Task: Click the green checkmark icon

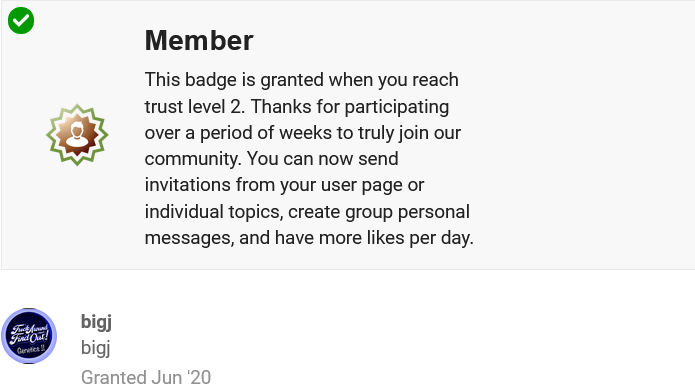Action: pos(21,20)
